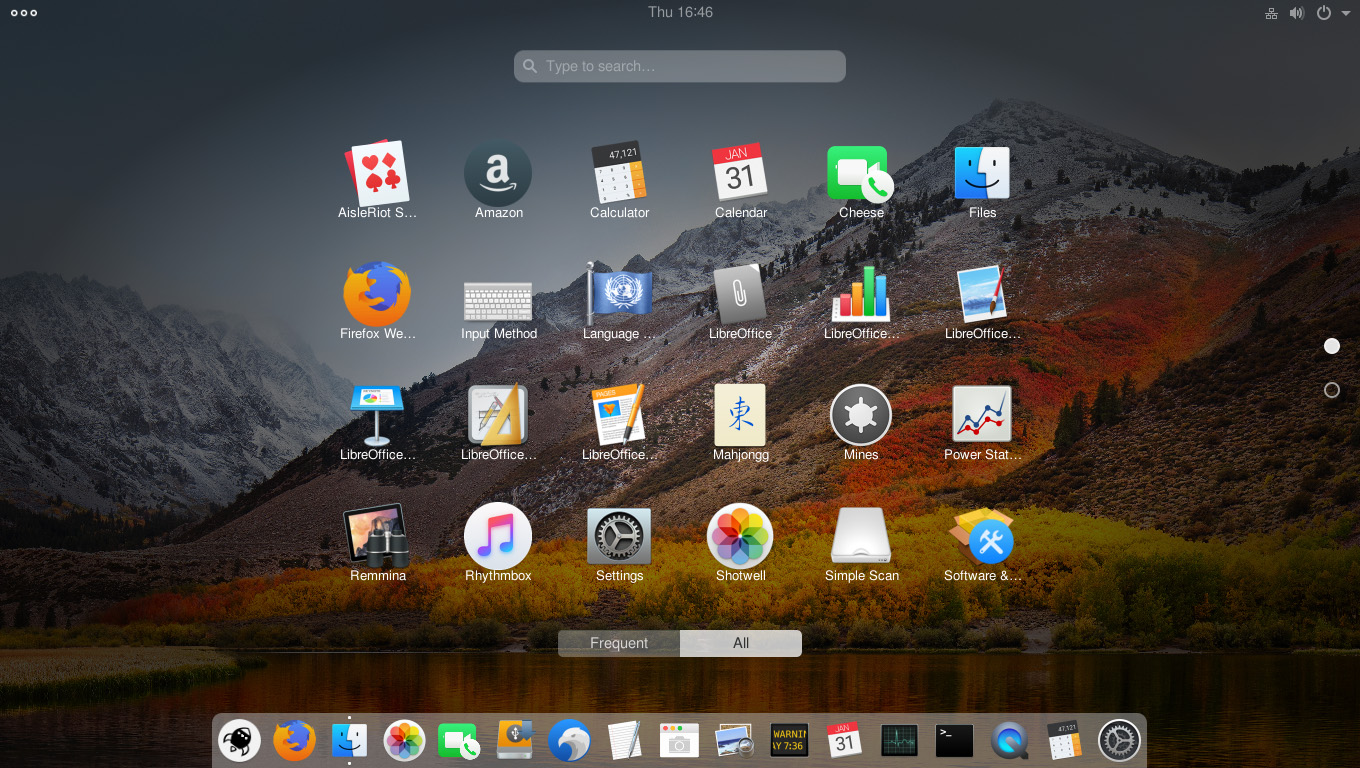The image size is (1360, 768).
Task: Launch LibreOffice pages-and-pen writer icon
Action: tap(619, 416)
